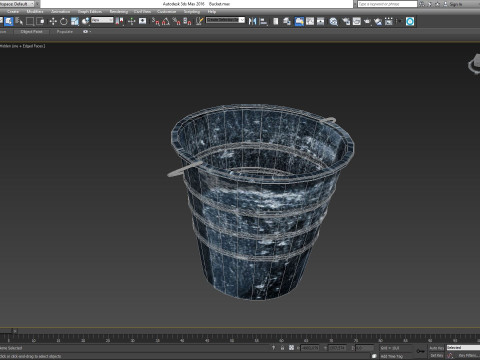Open Edit Named Selection Sets
The width and height of the screenshot is (480, 360).
pyautogui.click(x=200, y=21)
